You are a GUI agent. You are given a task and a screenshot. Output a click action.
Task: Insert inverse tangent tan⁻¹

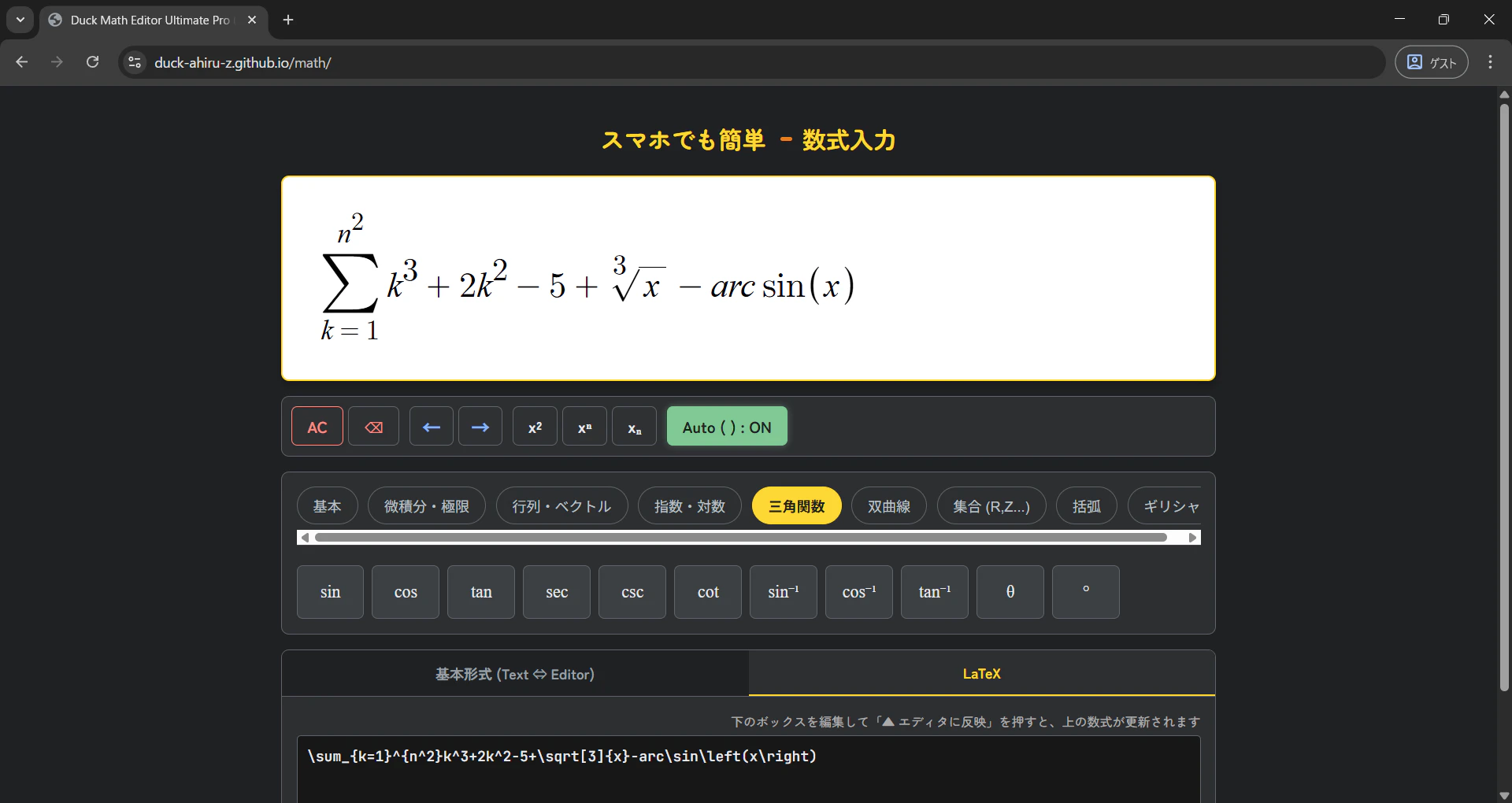click(x=935, y=592)
